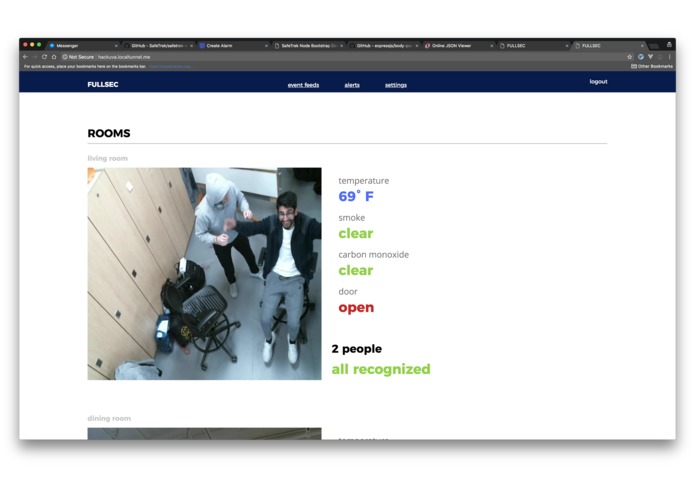Bookmark this page with the star icon
695x494 pixels.
click(629, 57)
